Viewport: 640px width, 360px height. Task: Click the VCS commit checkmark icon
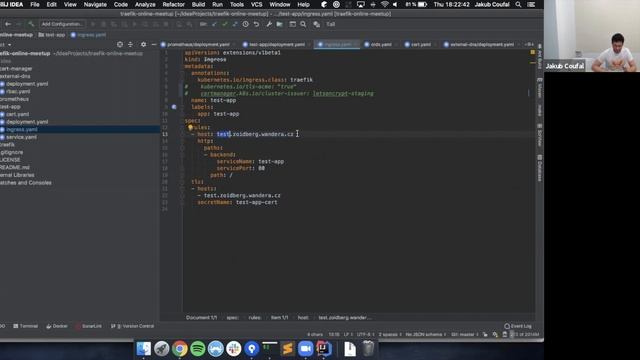coord(224,24)
